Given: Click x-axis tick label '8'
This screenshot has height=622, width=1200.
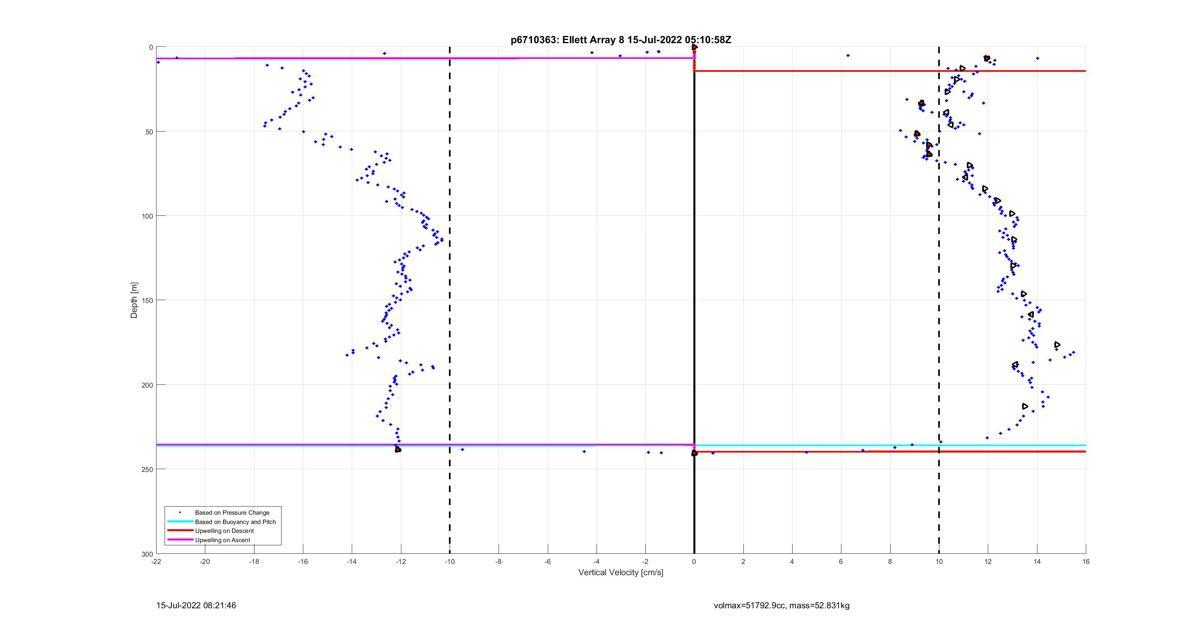Looking at the screenshot, I should pyautogui.click(x=890, y=561).
